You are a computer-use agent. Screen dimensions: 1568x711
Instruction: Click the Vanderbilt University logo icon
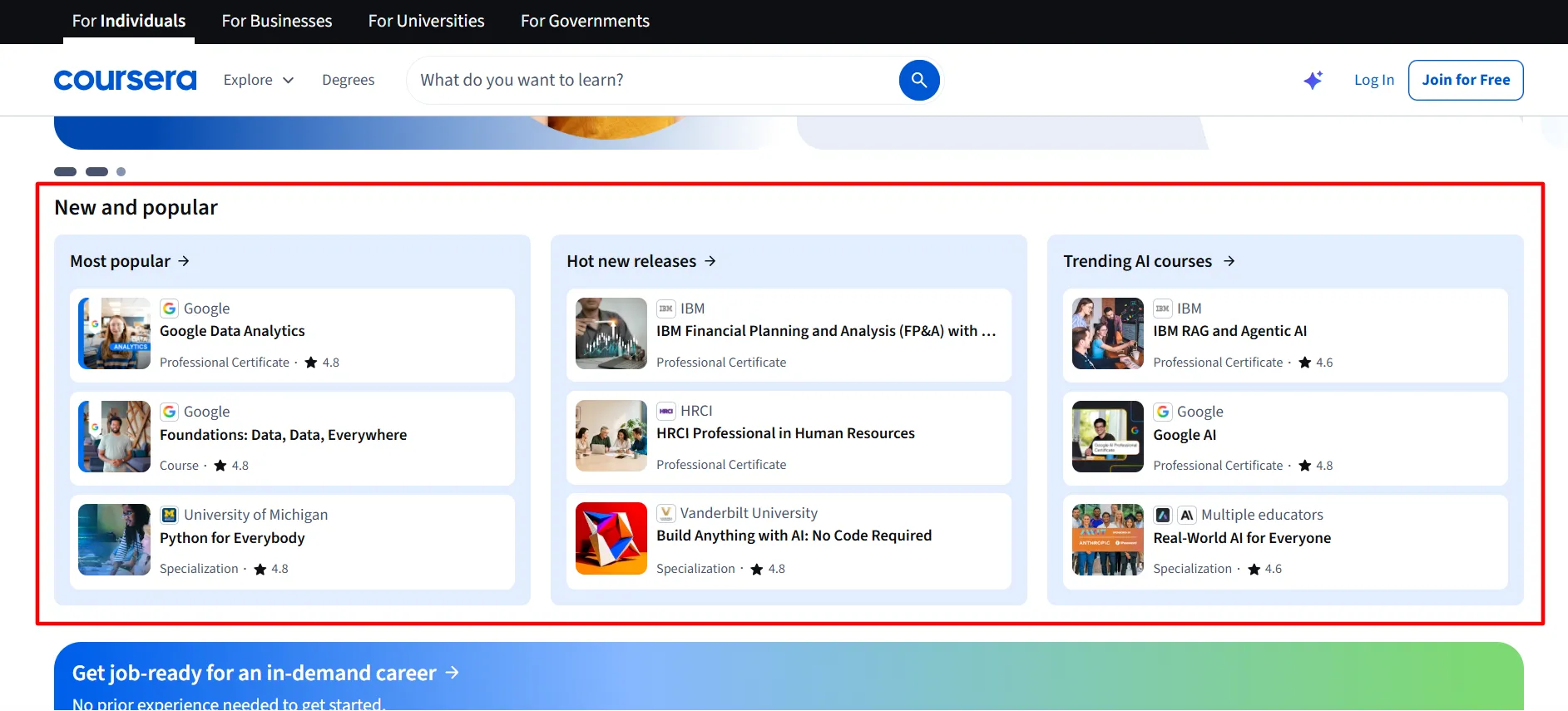pyautogui.click(x=666, y=513)
